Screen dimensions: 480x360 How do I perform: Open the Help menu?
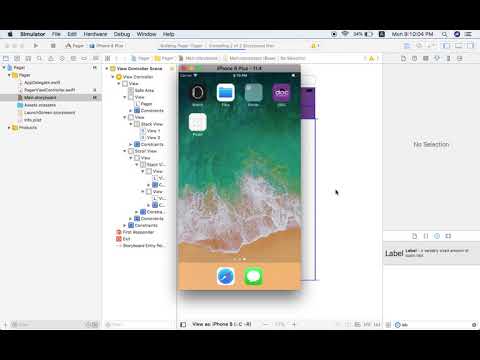pyautogui.click(x=168, y=34)
